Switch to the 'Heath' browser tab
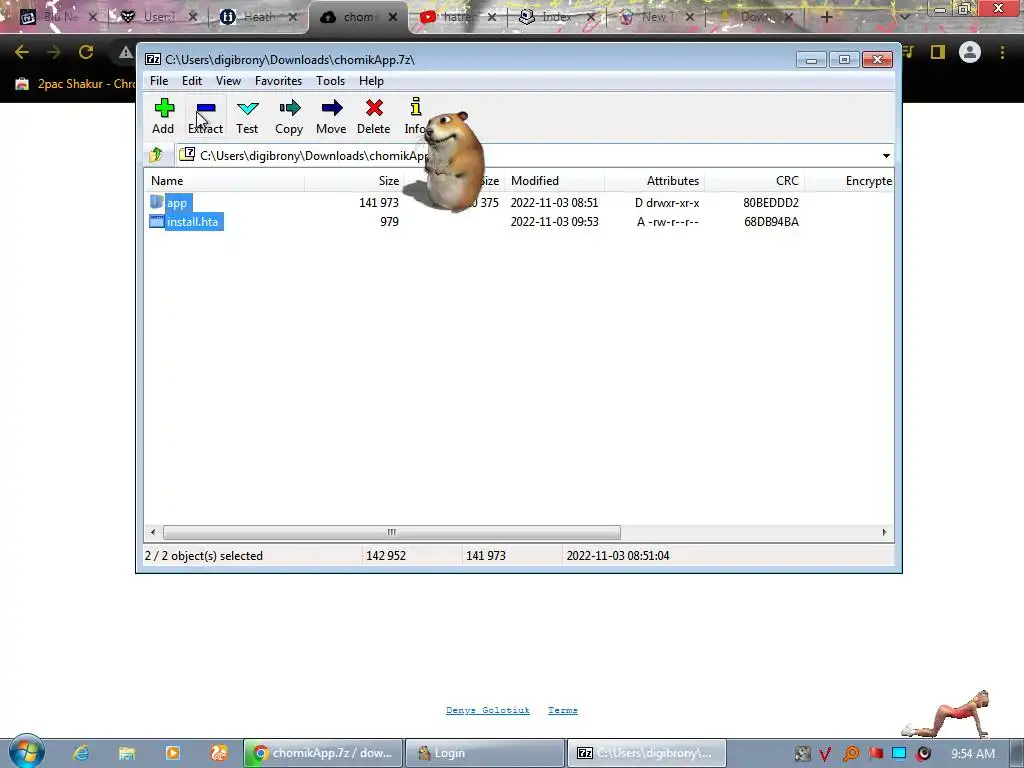 click(x=259, y=17)
